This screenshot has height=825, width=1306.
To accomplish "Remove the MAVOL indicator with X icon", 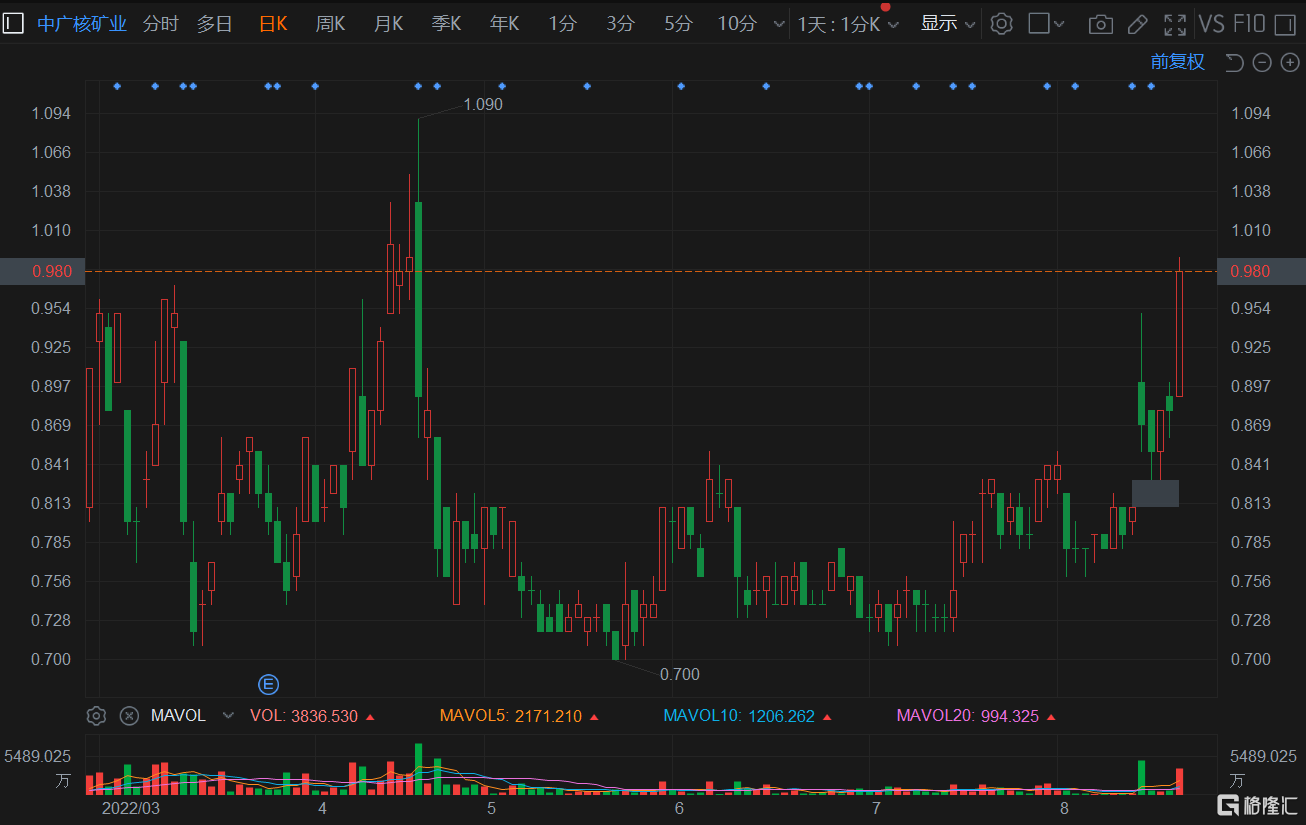I will coord(129,715).
